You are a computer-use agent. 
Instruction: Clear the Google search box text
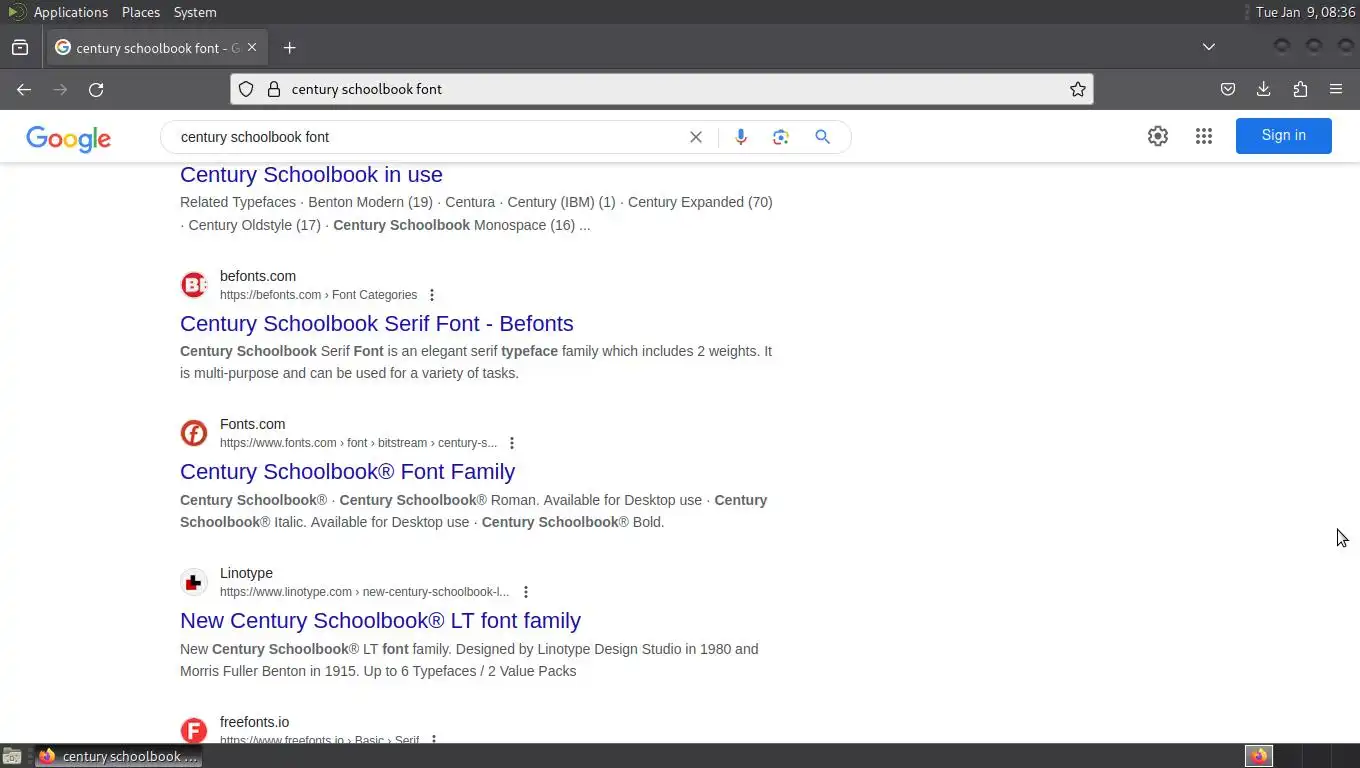pos(696,137)
